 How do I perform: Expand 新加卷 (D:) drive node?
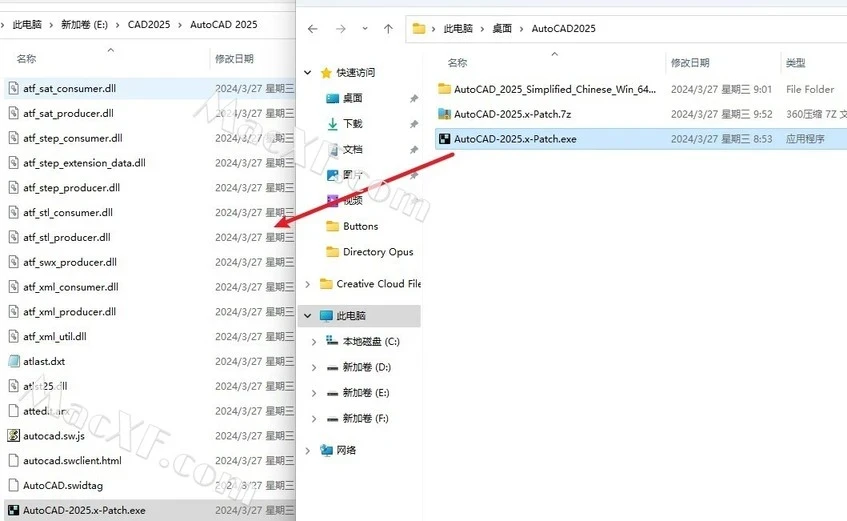tap(314, 367)
